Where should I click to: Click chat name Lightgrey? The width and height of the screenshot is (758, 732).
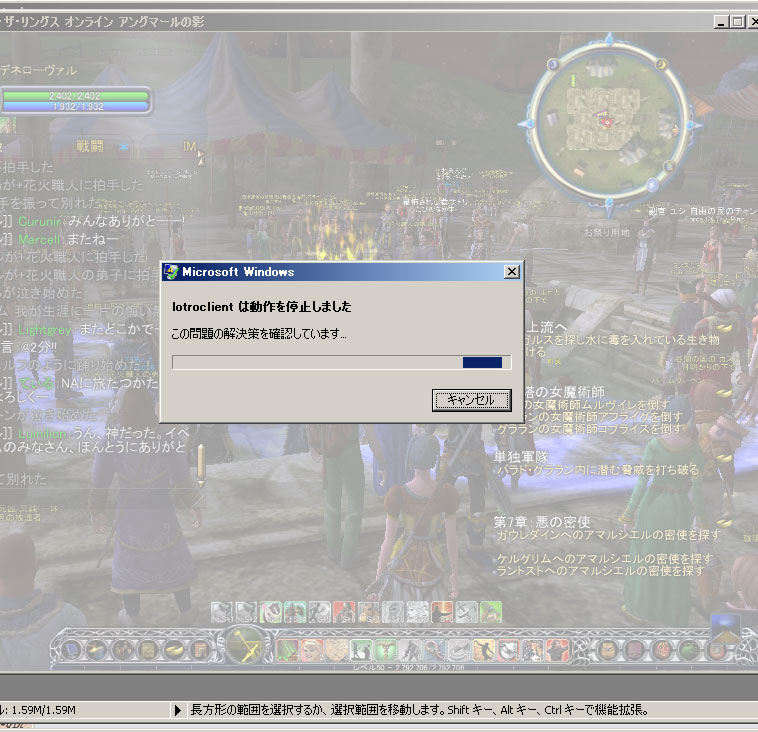(x=45, y=330)
